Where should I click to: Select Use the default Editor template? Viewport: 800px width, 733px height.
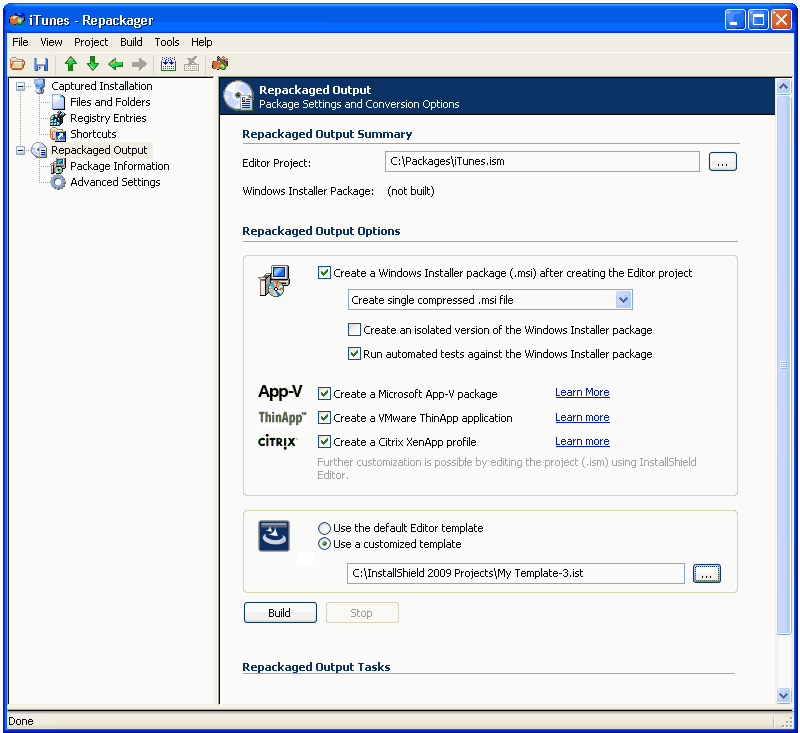pos(324,528)
